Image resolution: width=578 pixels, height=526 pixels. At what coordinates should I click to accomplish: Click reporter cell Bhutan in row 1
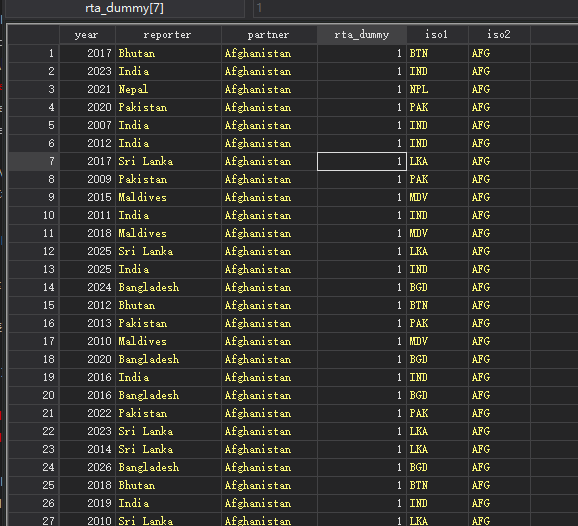[168, 53]
